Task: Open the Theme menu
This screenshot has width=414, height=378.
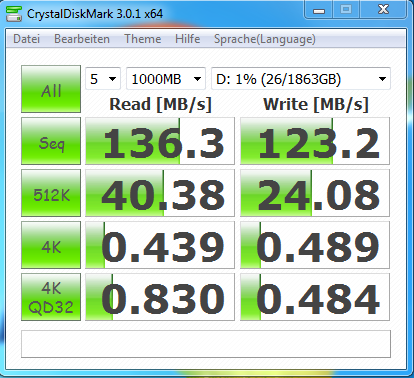Action: pyautogui.click(x=142, y=39)
